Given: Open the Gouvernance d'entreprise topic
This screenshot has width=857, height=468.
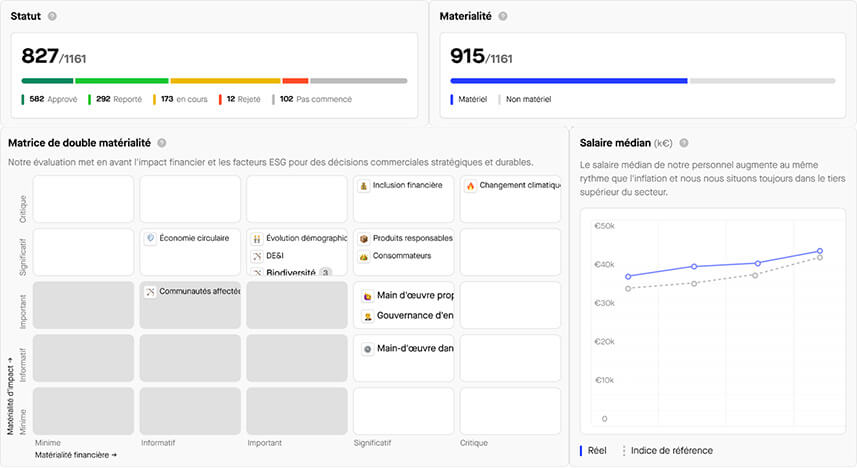Looking at the screenshot, I should [412, 316].
